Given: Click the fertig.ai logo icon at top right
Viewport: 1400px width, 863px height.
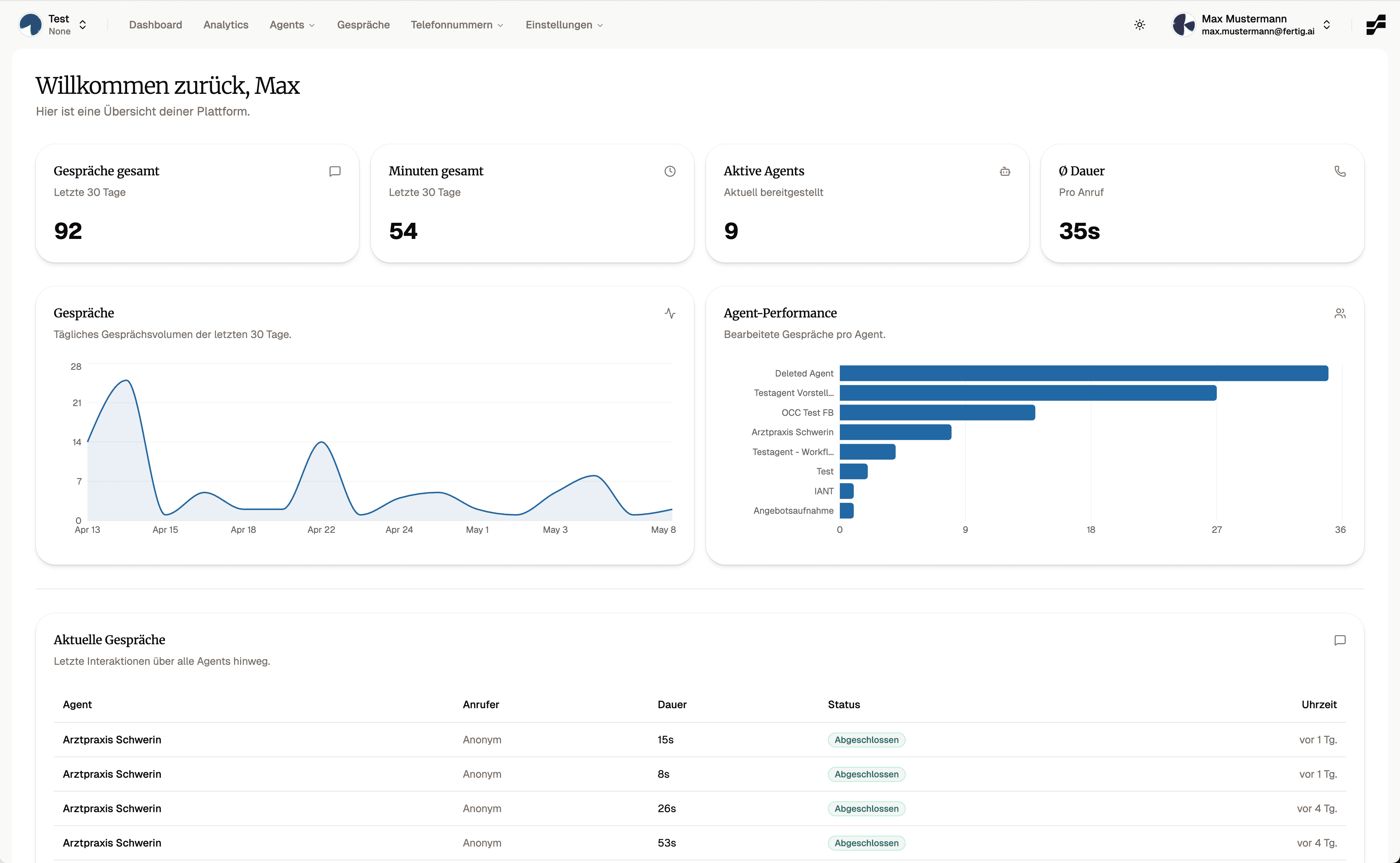Looking at the screenshot, I should point(1376,25).
